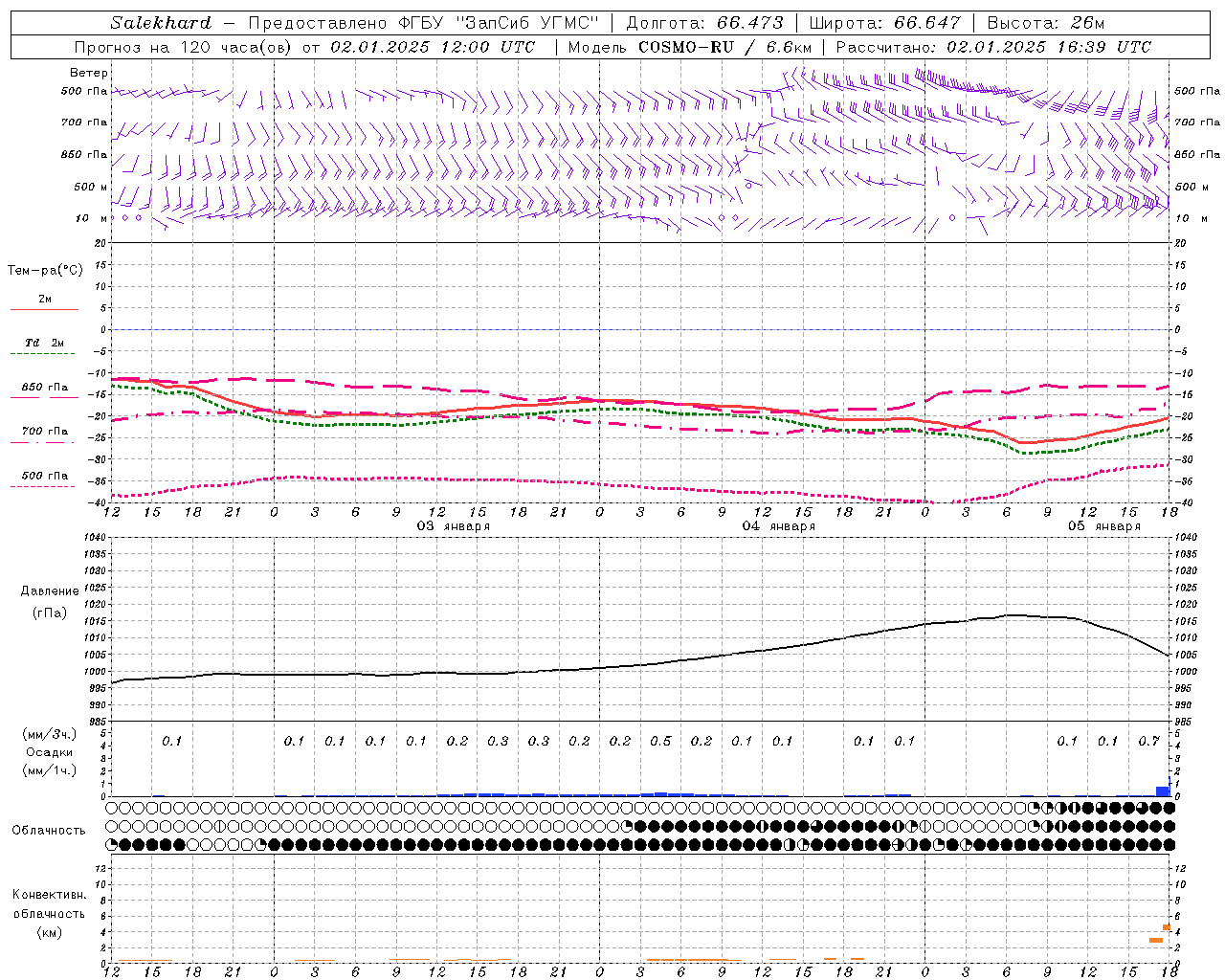Click the forecast line 'Прогноз на 120 часа(ов)'

pos(184,47)
